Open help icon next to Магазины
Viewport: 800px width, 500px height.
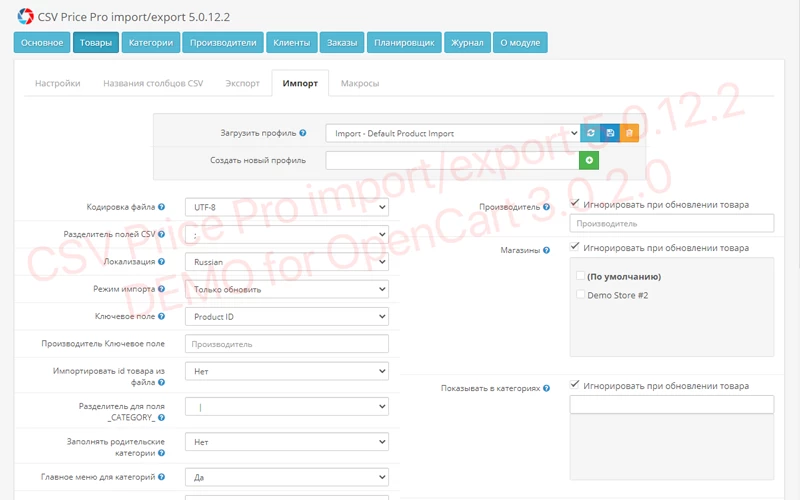[x=546, y=250]
